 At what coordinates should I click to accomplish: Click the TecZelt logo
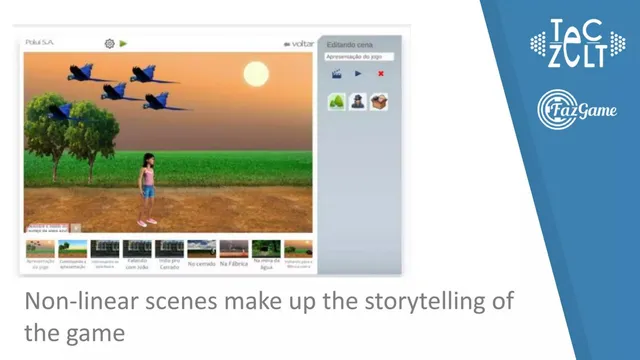coord(578,43)
